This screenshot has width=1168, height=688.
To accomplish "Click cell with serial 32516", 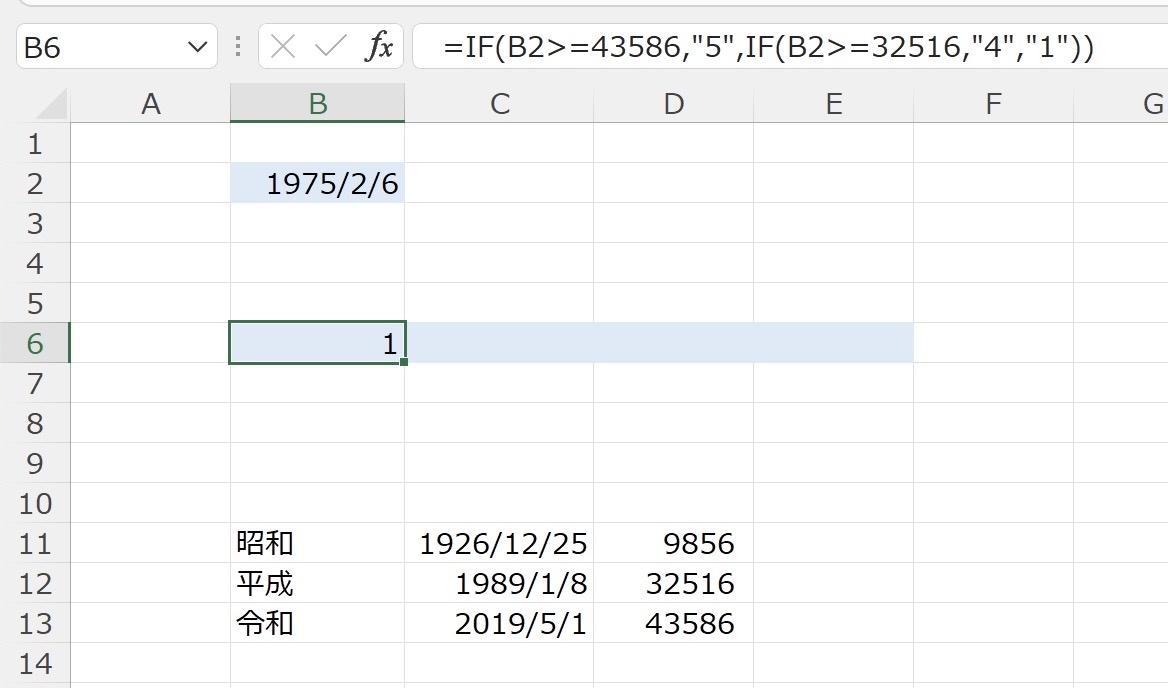I will [673, 583].
